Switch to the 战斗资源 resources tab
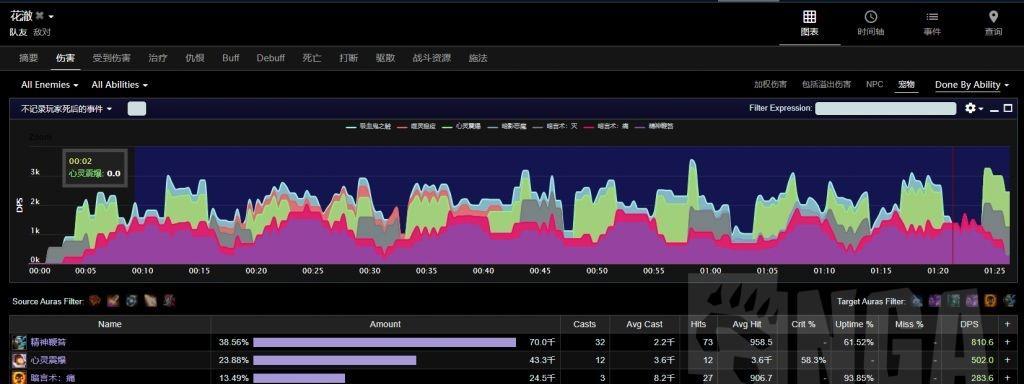Viewport: 1024px width, 384px height. tap(431, 58)
